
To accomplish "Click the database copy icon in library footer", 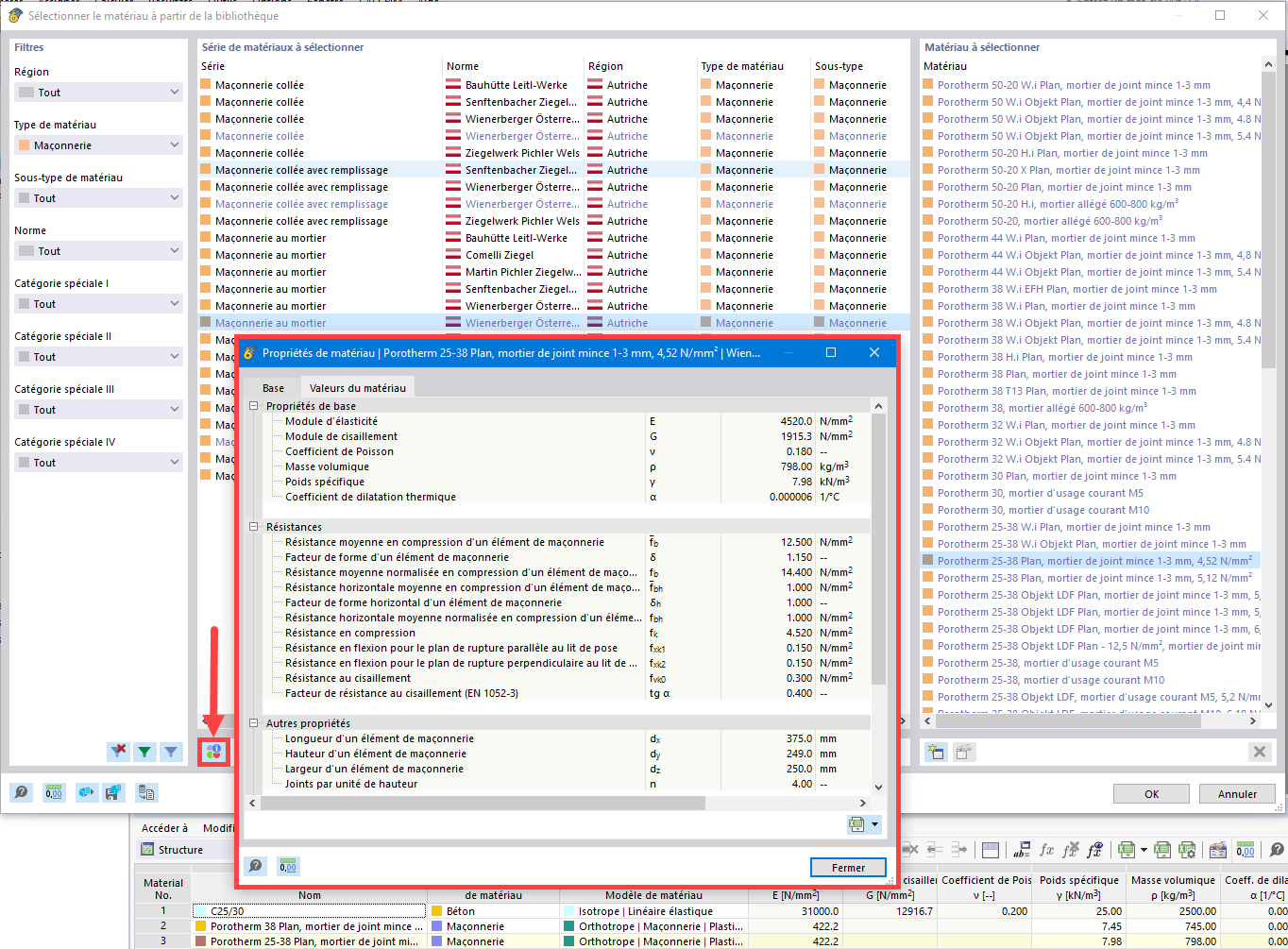I will pyautogui.click(x=146, y=793).
